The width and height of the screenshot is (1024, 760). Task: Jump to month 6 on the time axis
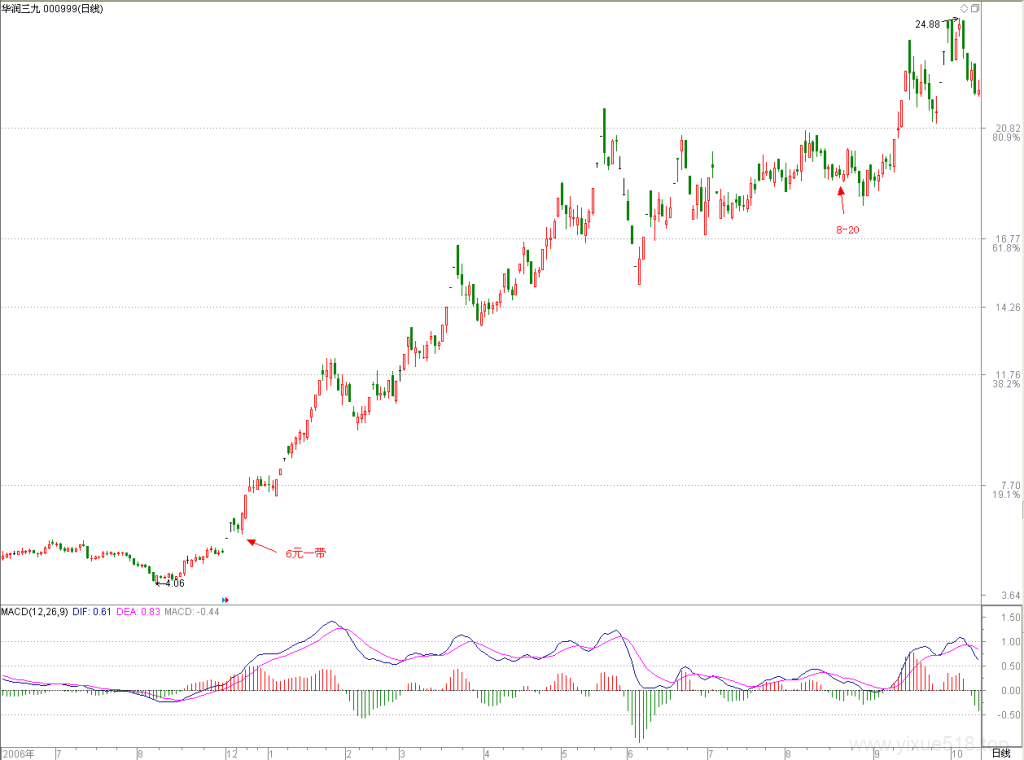pyautogui.click(x=630, y=754)
